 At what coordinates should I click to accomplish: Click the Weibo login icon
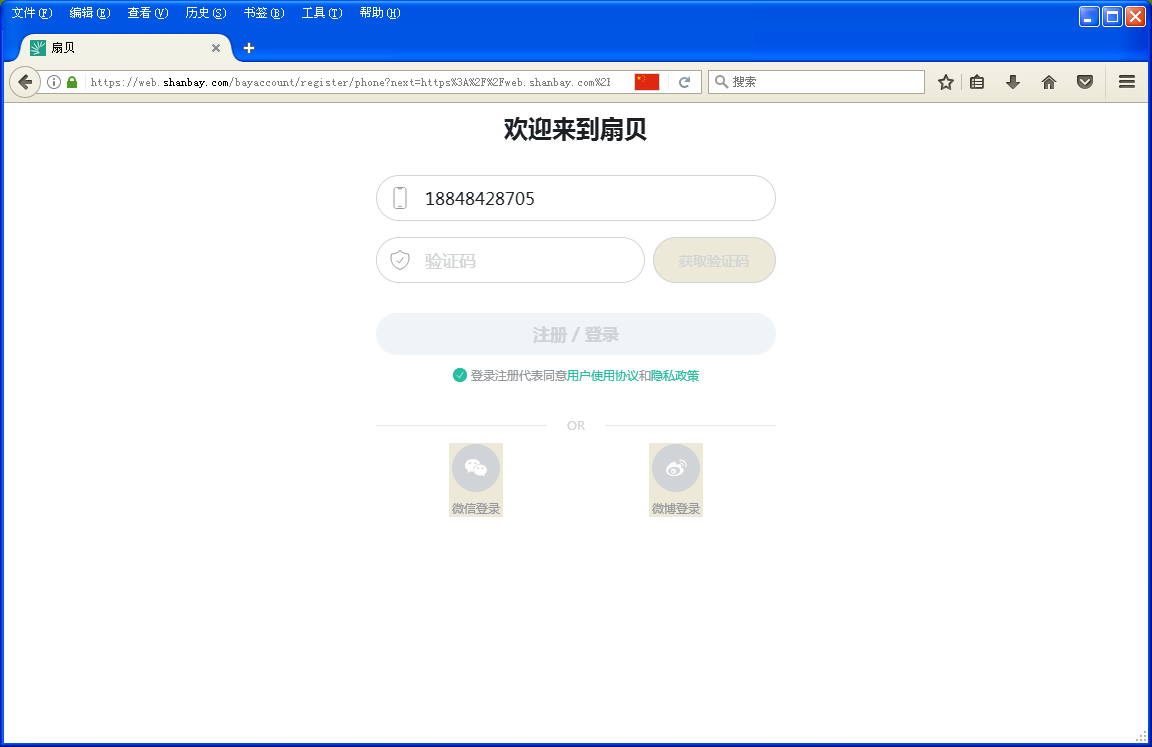pyautogui.click(x=676, y=468)
